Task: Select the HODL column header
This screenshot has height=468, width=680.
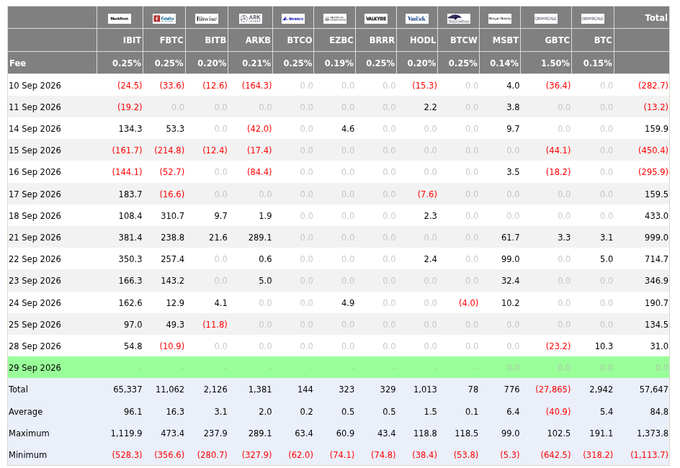Action: (423, 40)
